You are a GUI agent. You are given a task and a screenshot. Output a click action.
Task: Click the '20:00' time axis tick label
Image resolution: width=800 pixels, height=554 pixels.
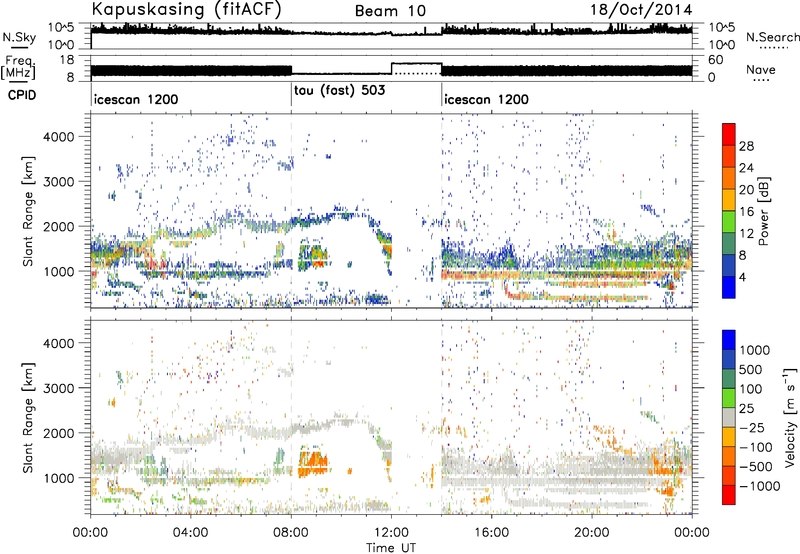(592, 533)
